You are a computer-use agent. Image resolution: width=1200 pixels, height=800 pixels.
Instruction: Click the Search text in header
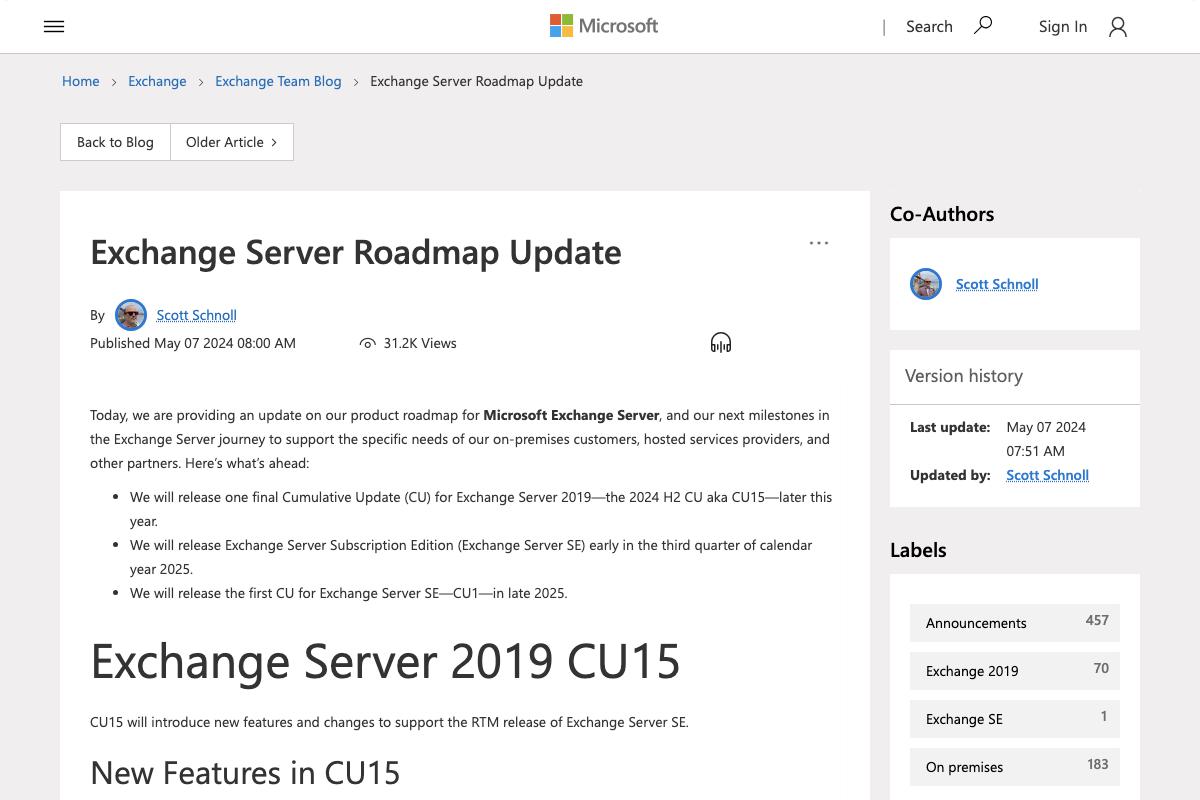click(x=929, y=27)
